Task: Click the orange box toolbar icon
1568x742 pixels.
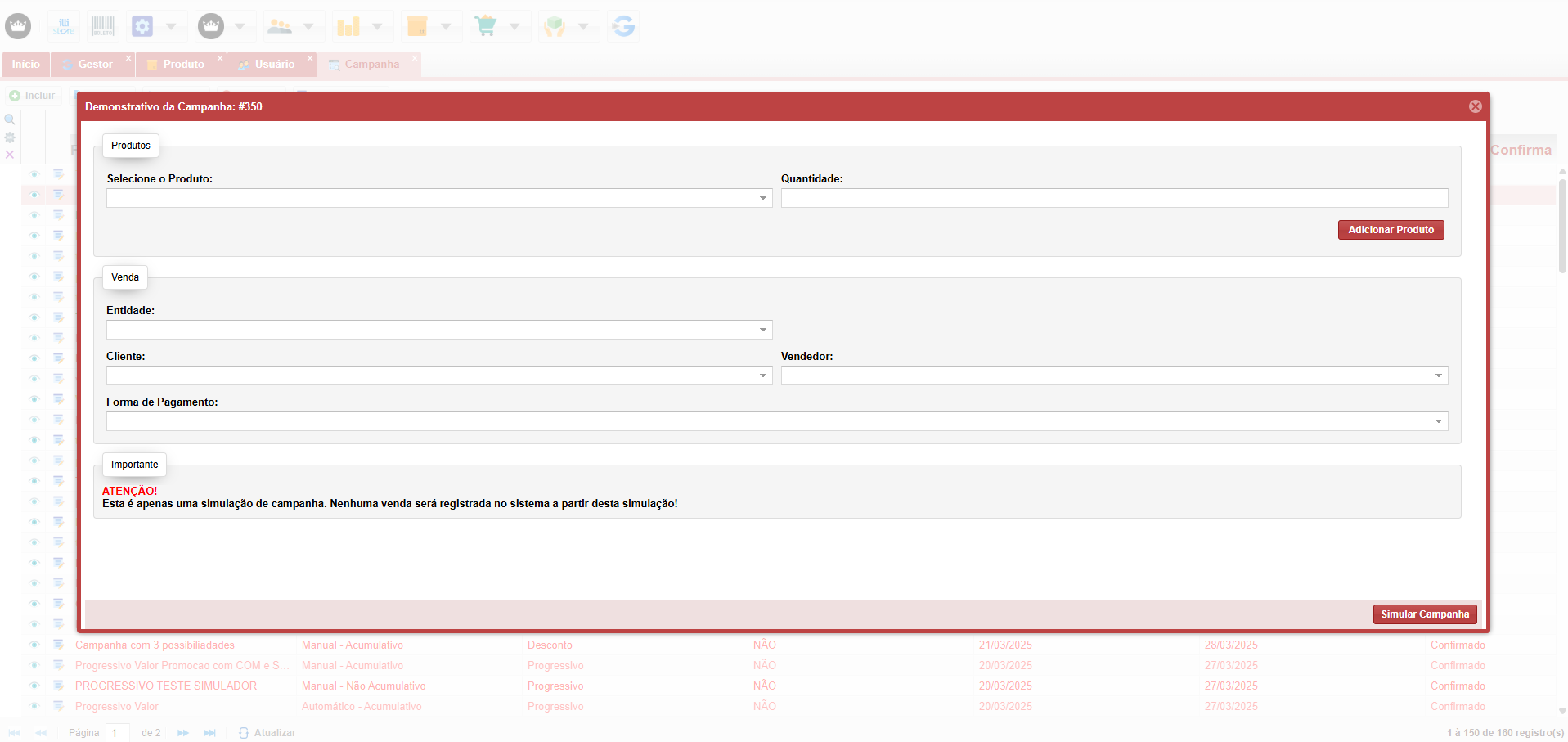Action: click(417, 26)
